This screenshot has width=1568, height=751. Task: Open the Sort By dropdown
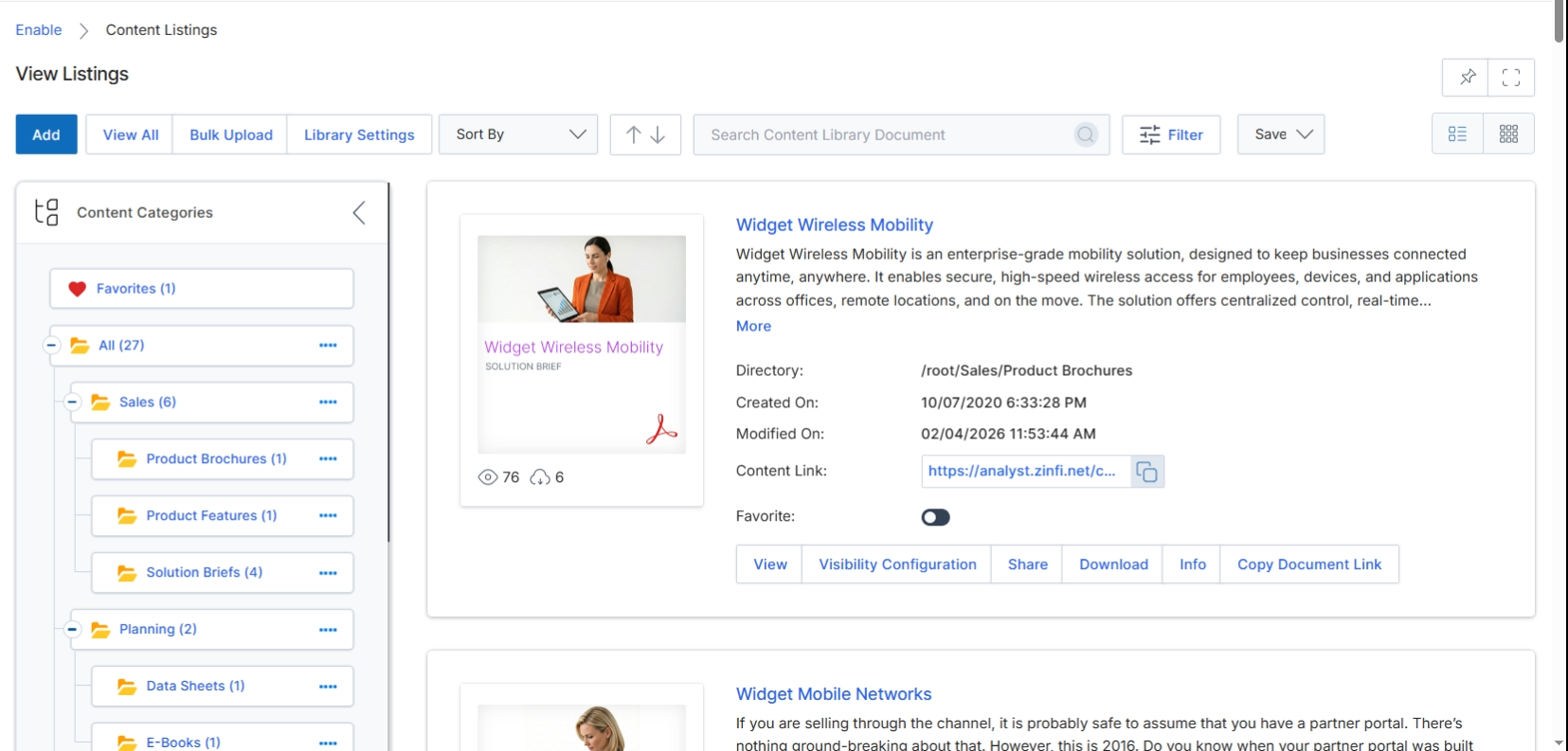coord(518,134)
